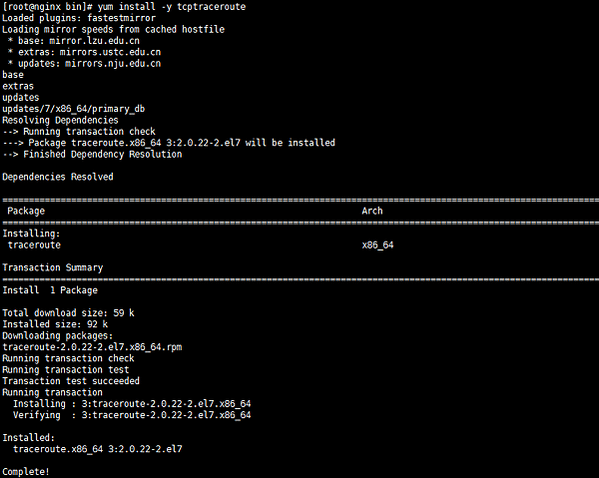Click the base mirror.lzu.edu.cn entry
599x478 pixels.
(x=73, y=41)
